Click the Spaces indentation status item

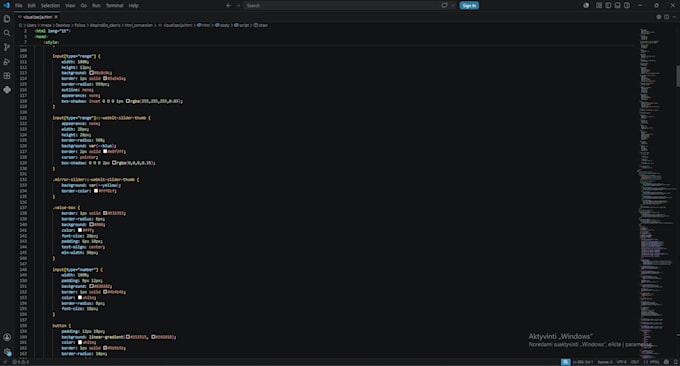point(605,362)
